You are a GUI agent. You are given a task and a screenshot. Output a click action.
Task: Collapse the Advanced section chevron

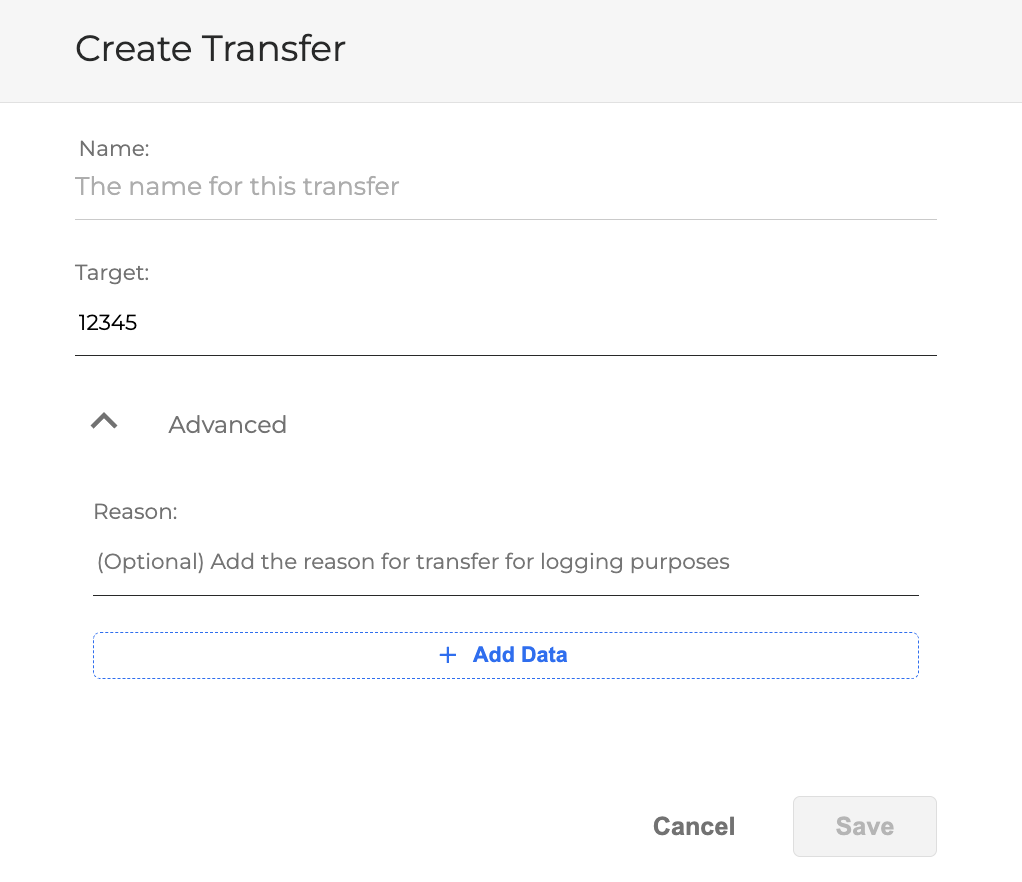point(104,422)
